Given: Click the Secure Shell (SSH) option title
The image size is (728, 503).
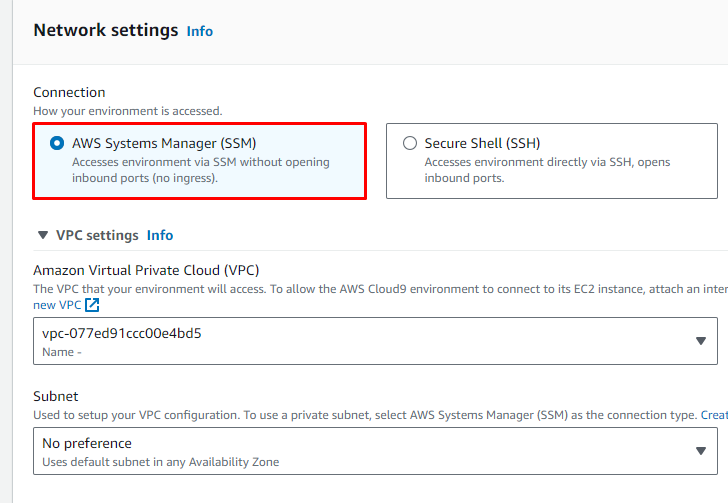Looking at the screenshot, I should [482, 143].
